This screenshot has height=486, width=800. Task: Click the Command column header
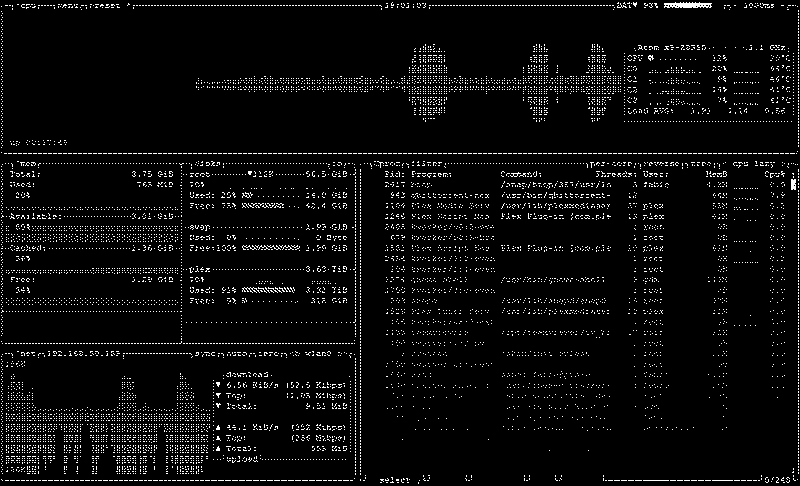pos(520,174)
